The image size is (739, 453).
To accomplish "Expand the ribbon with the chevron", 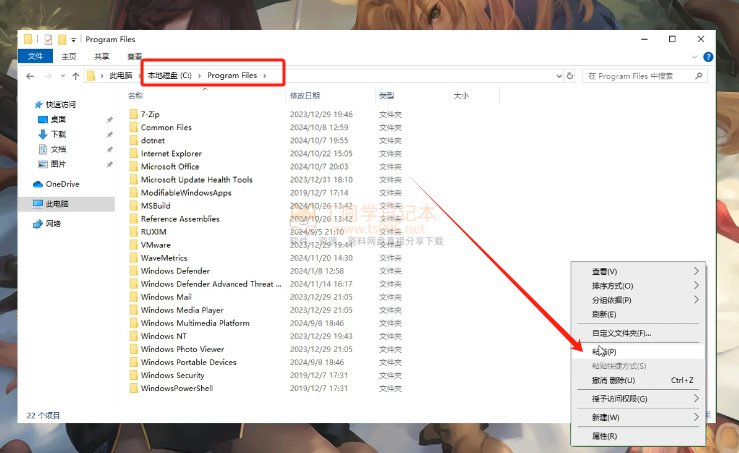I will [696, 57].
